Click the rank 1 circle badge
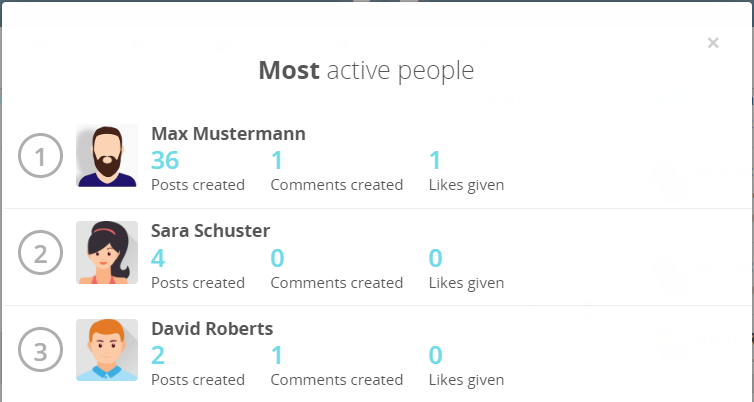This screenshot has height=402, width=754. click(41, 156)
